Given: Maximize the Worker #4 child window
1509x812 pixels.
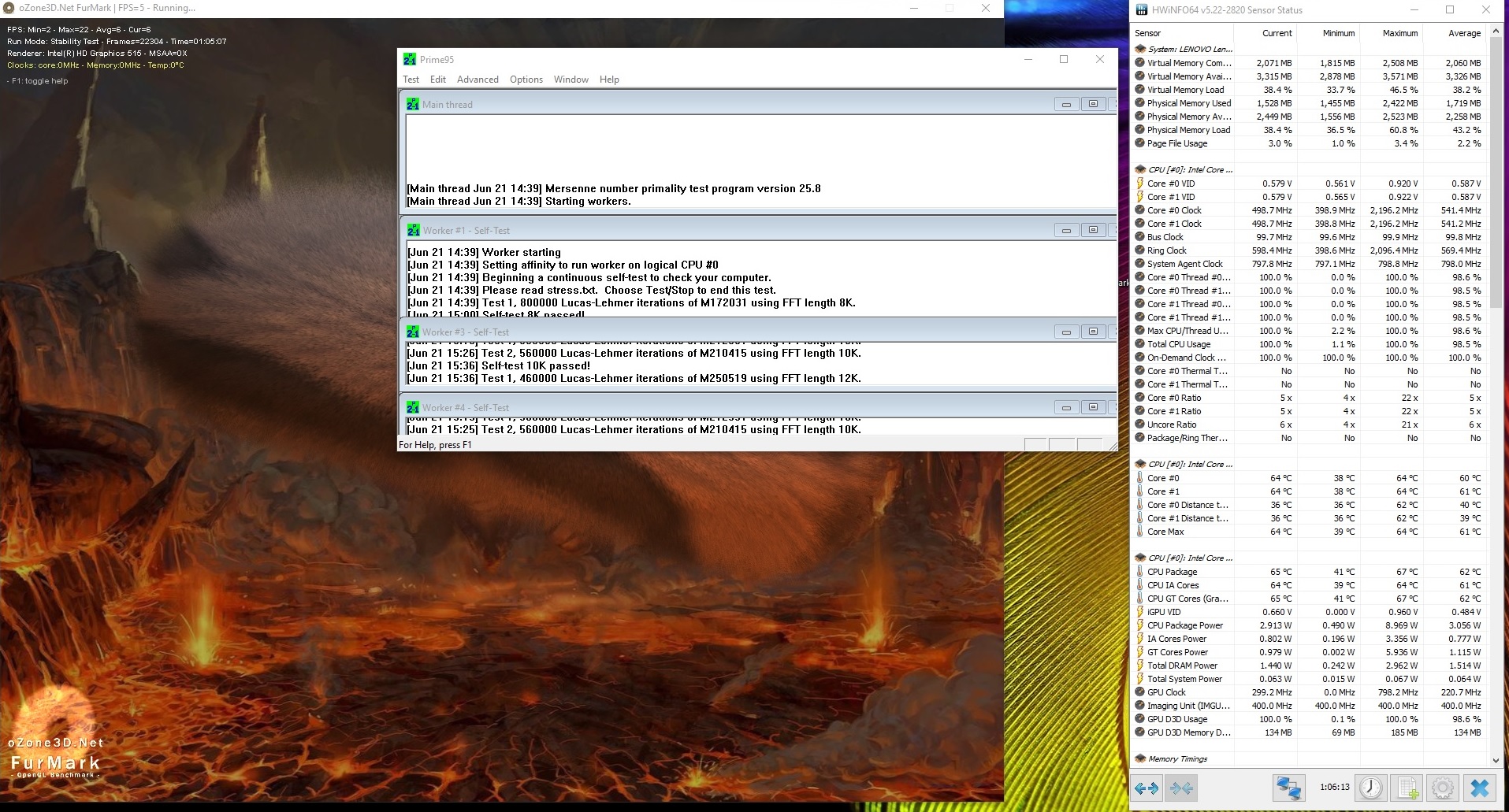Looking at the screenshot, I should pos(1093,407).
